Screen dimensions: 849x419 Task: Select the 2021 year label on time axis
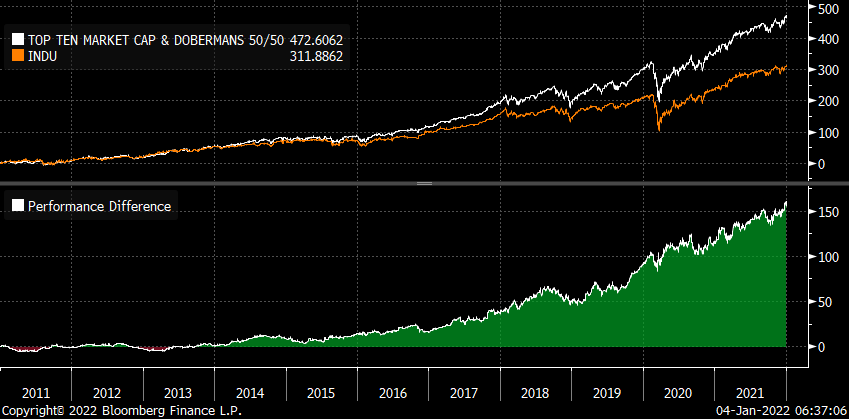(x=751, y=391)
